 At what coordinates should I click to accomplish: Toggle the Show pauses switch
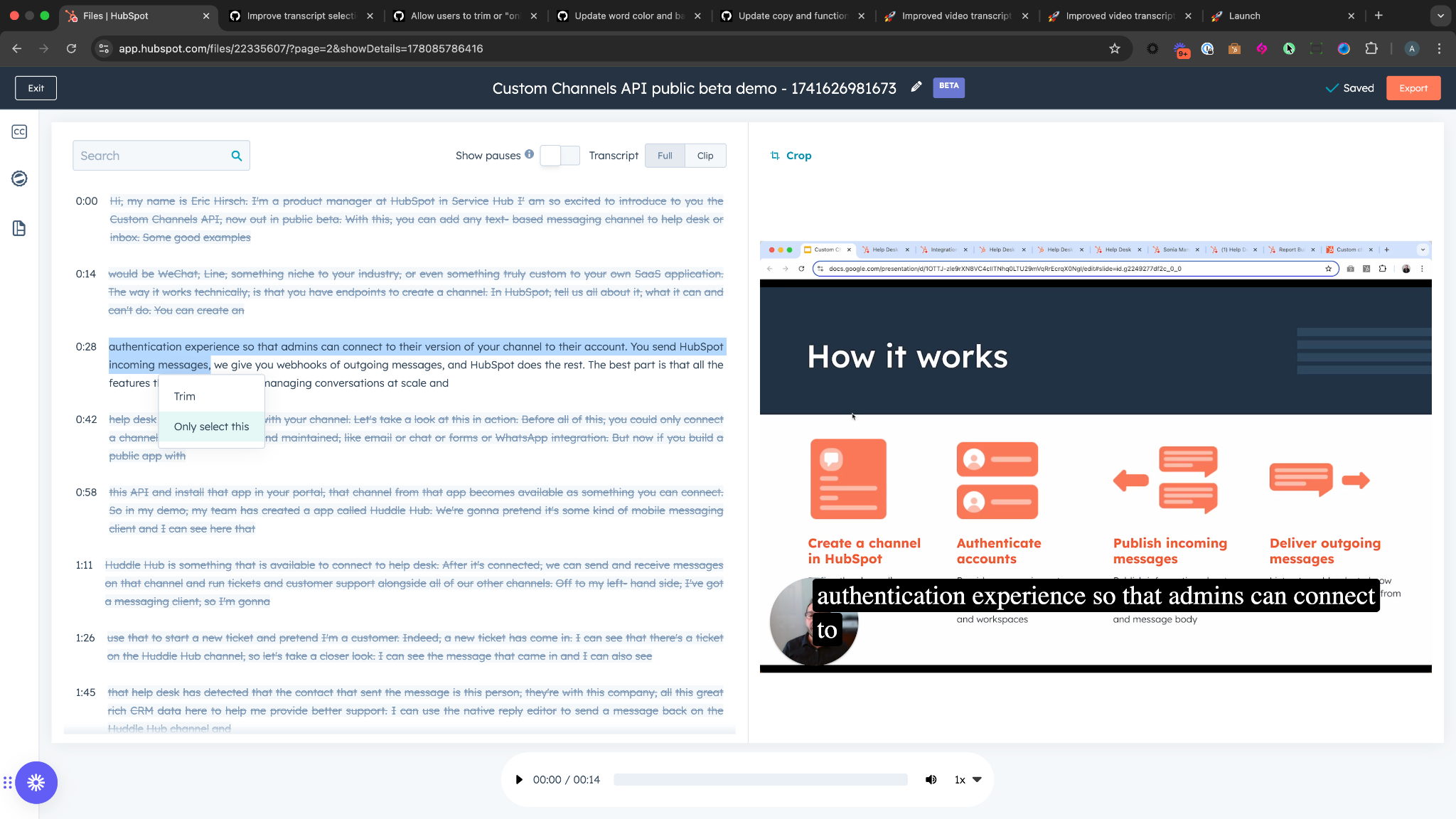(560, 156)
